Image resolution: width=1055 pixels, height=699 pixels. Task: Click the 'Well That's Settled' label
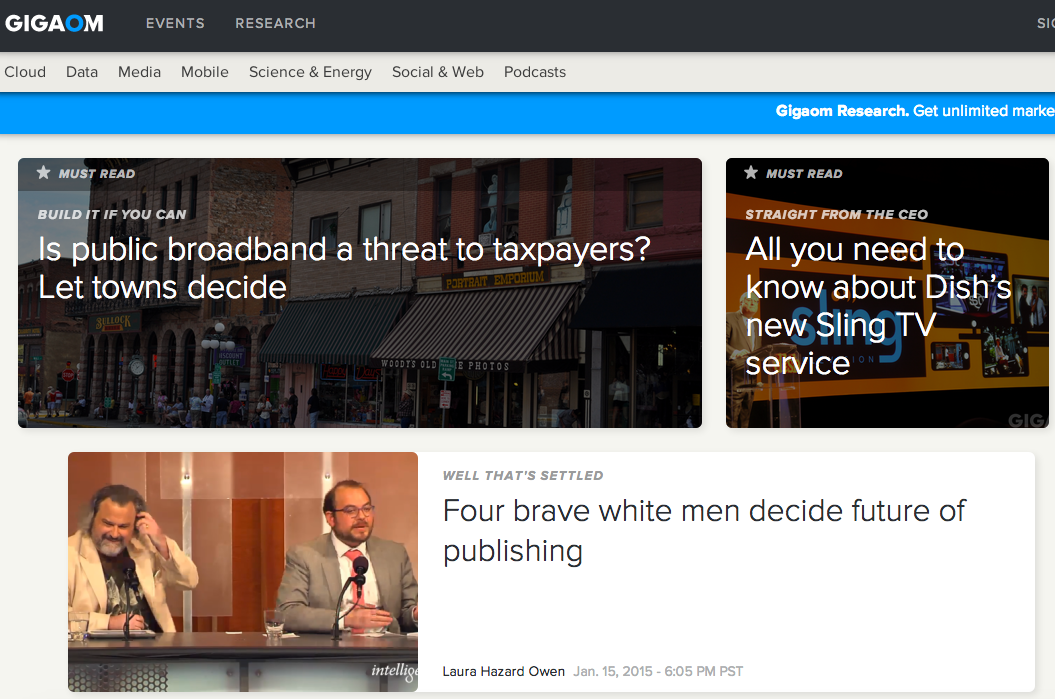(523, 476)
